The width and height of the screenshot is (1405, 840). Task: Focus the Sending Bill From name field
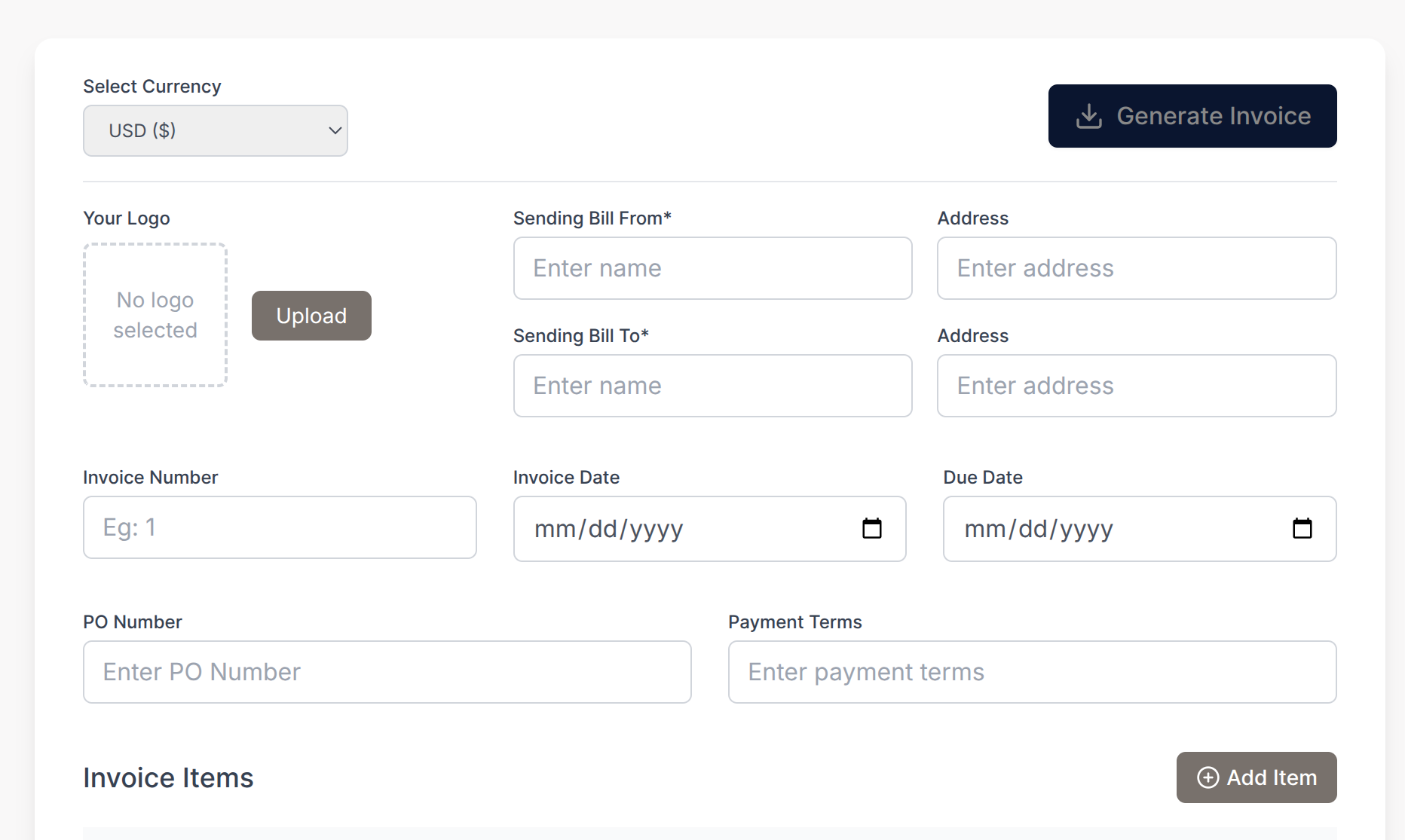(x=712, y=268)
